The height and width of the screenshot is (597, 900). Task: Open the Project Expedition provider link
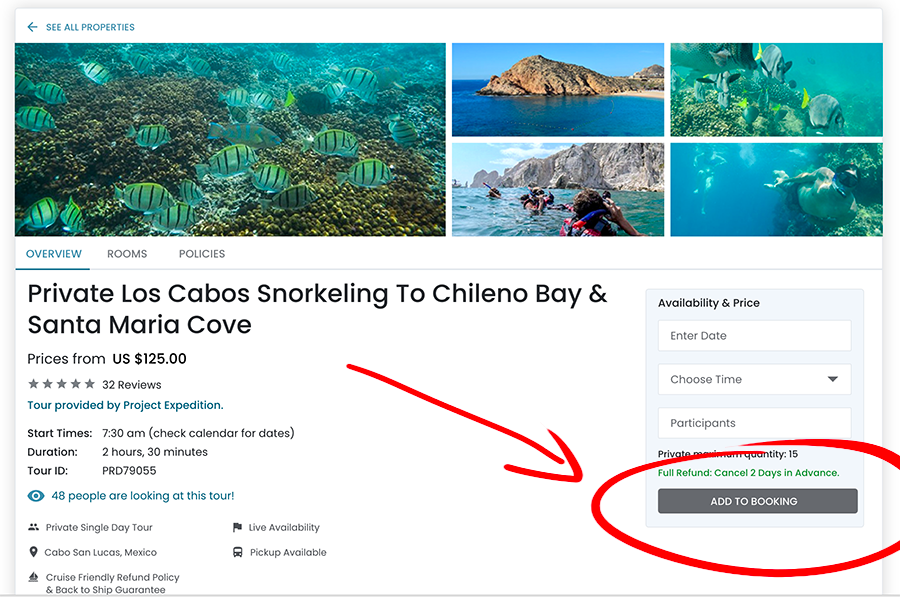tap(125, 405)
